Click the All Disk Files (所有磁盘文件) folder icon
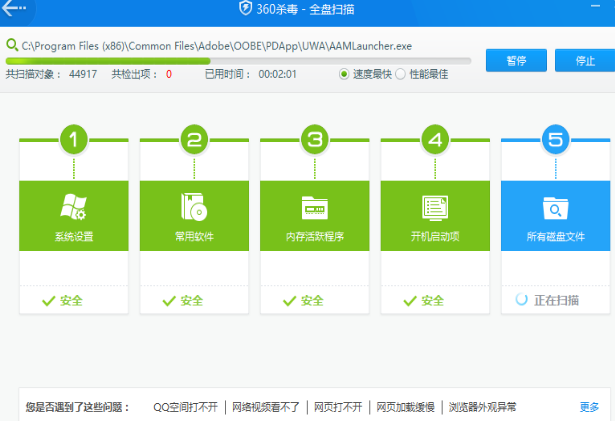 click(x=555, y=208)
